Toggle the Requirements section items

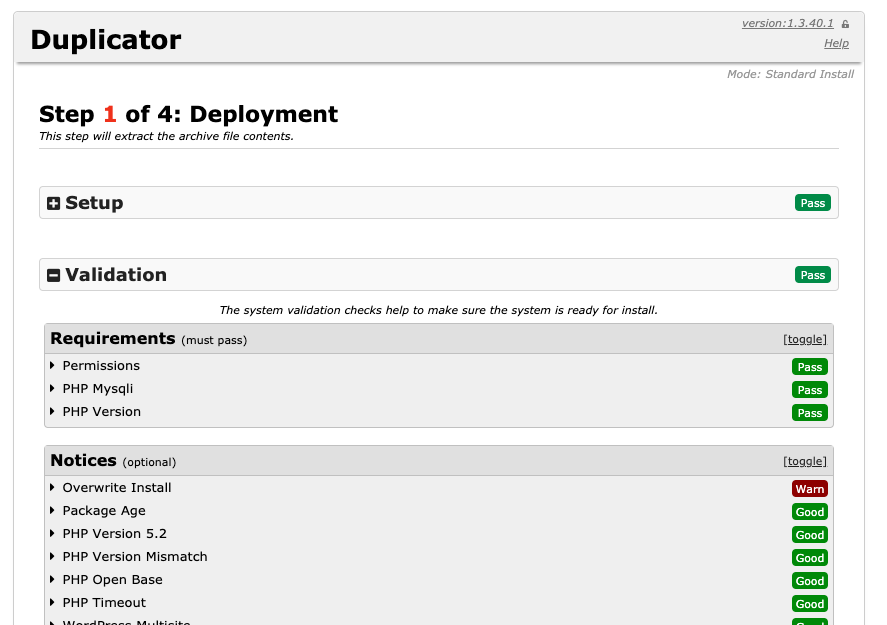(x=804, y=339)
